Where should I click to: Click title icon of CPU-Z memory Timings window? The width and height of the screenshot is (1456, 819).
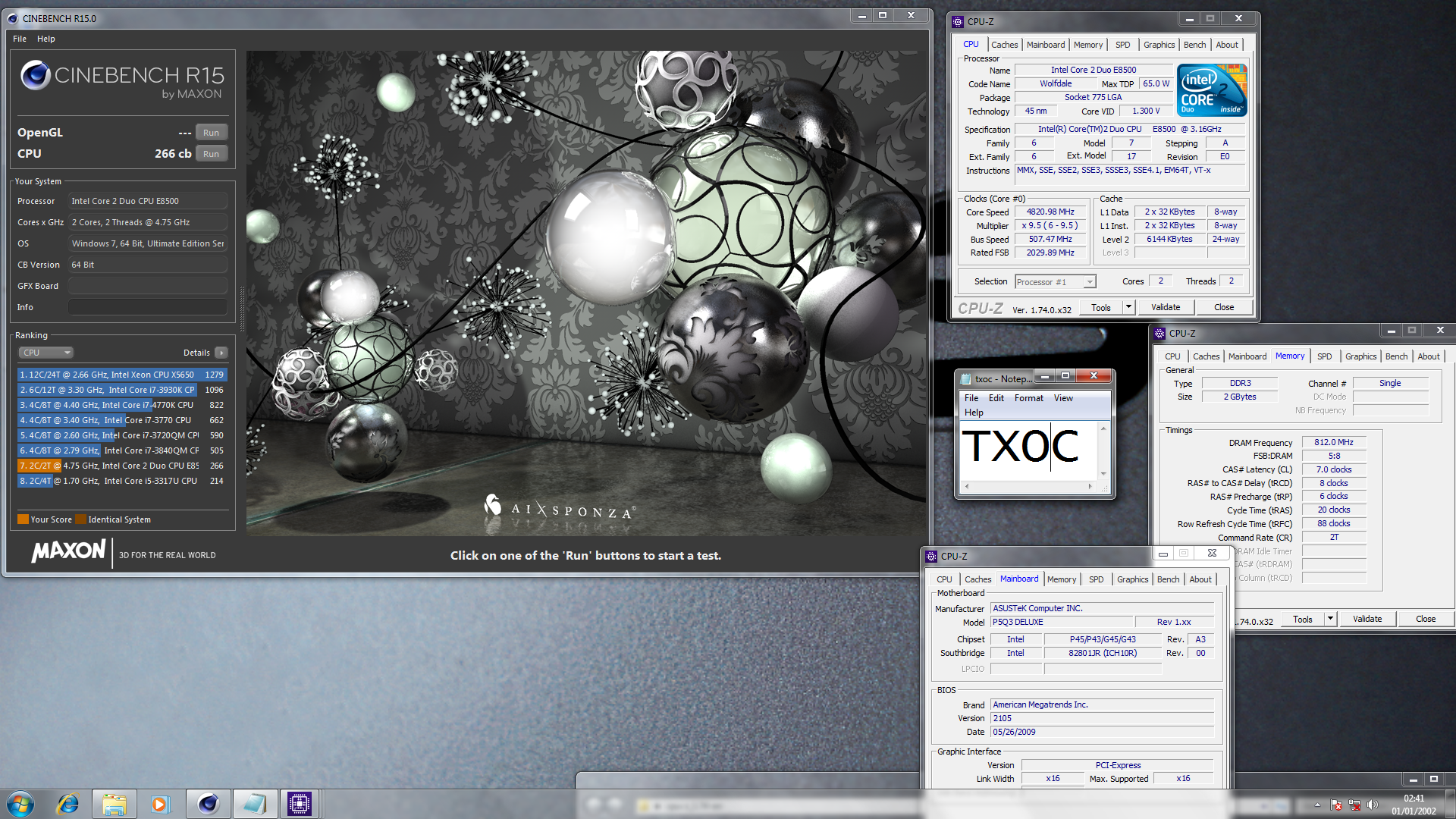[1159, 334]
